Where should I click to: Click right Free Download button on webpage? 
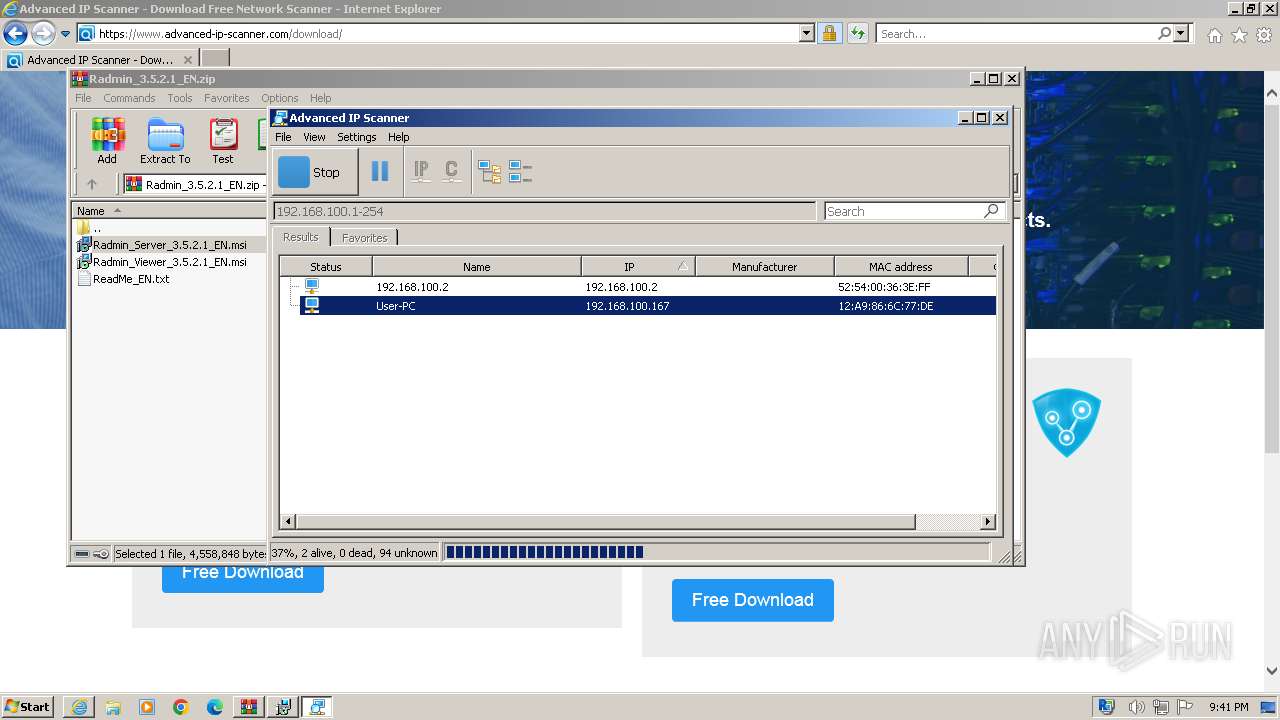[753, 600]
